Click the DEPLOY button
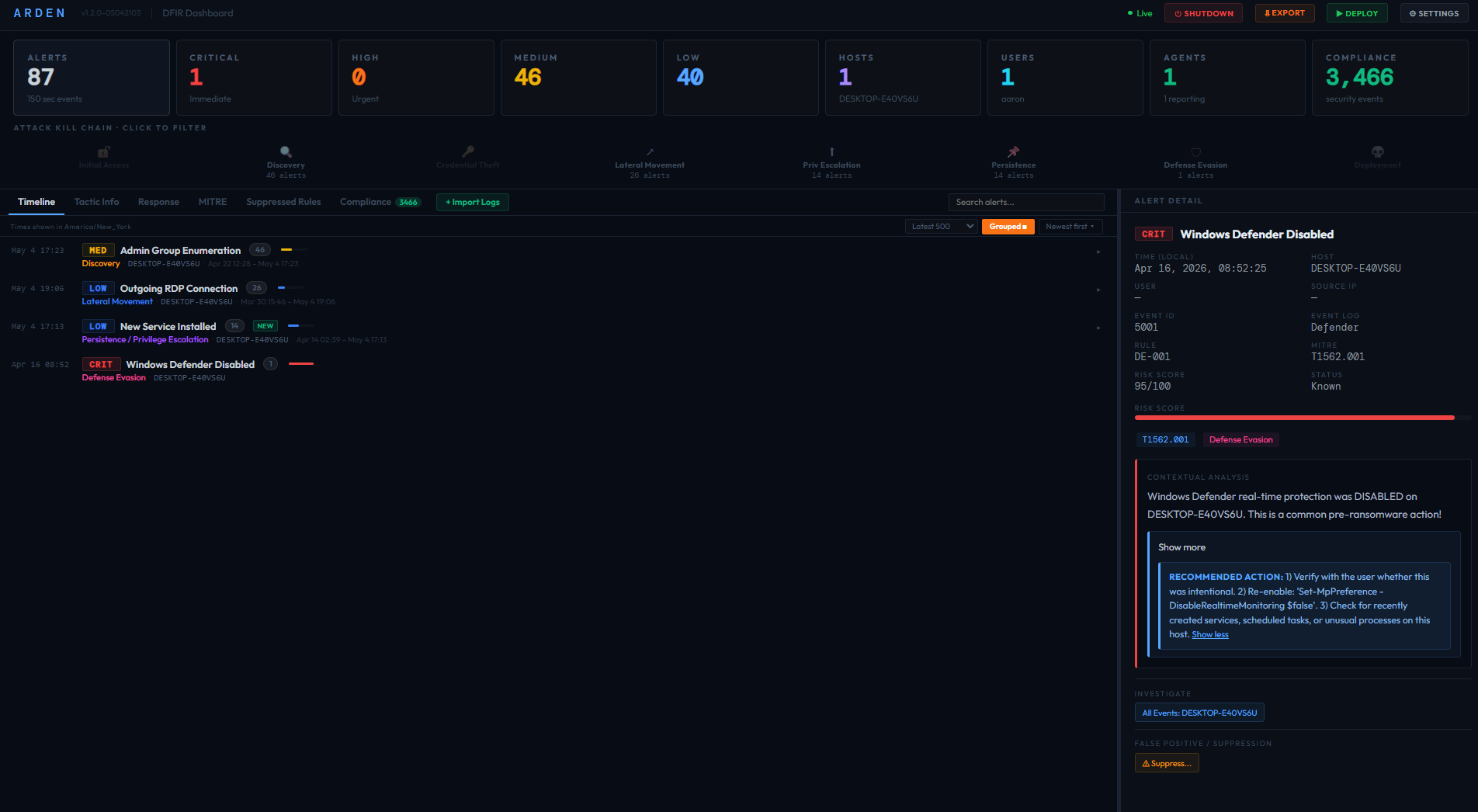This screenshot has height=812, width=1478. click(x=1357, y=13)
